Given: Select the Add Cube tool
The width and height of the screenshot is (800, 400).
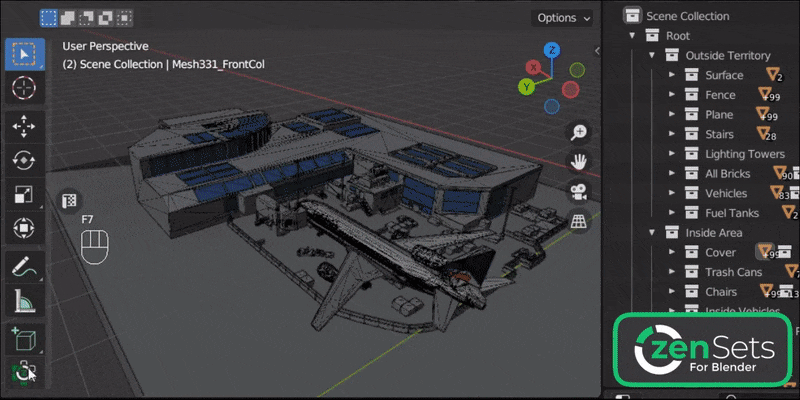Looking at the screenshot, I should [x=23, y=339].
